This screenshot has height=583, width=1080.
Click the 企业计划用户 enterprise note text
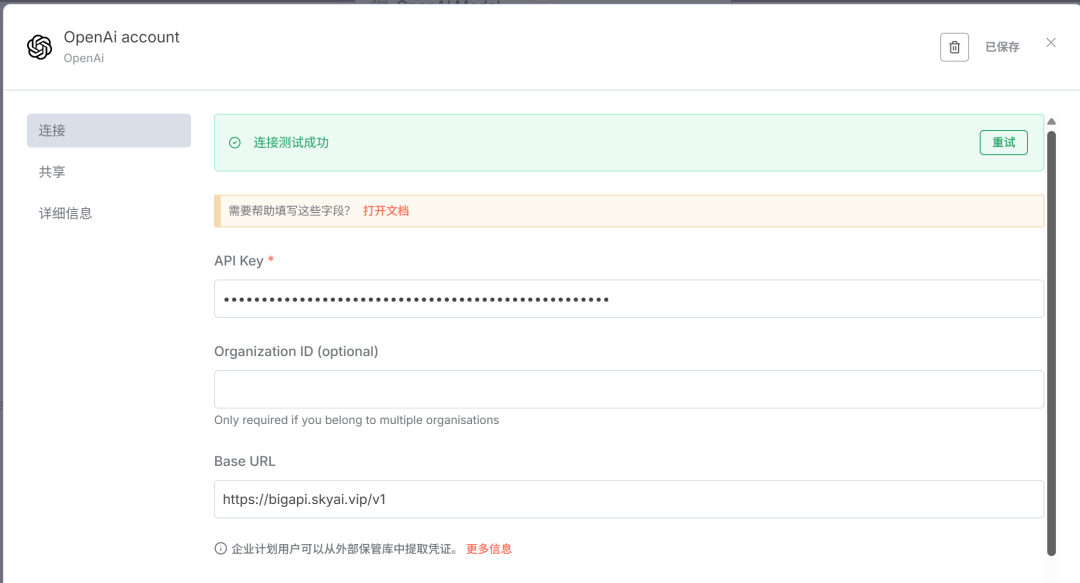tap(345, 549)
